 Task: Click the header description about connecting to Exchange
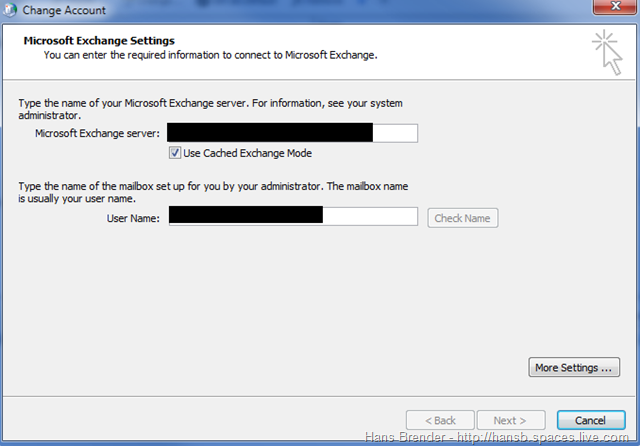point(210,55)
